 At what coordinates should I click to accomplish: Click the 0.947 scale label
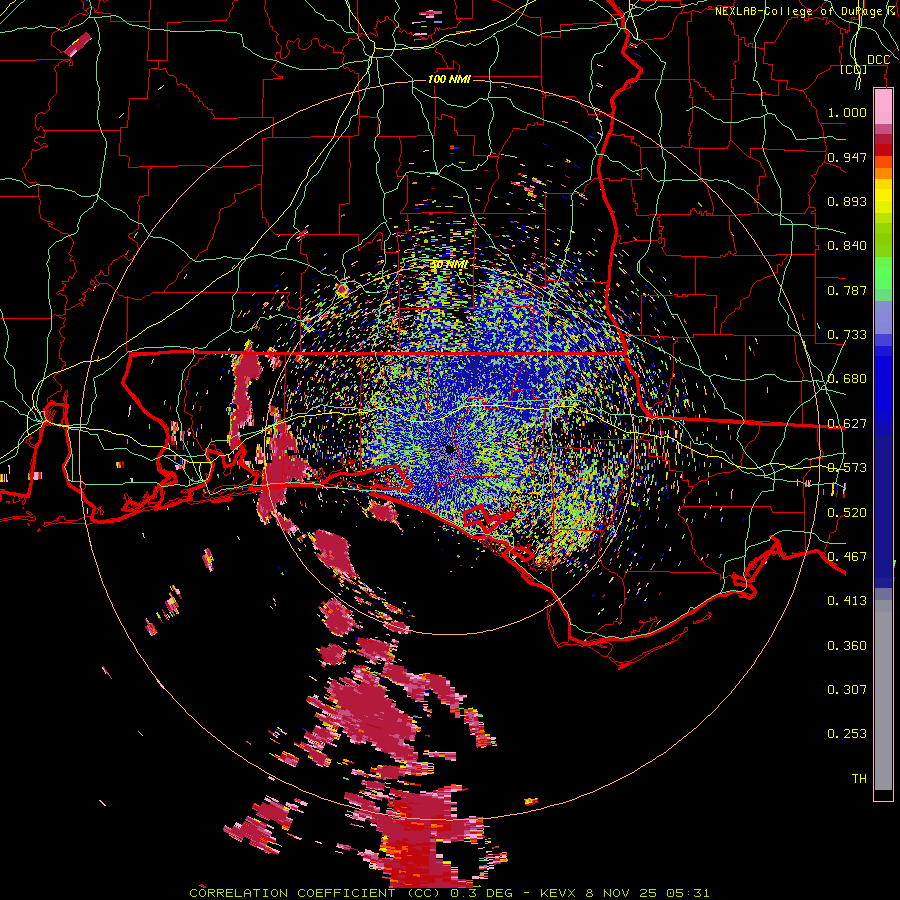(x=847, y=157)
